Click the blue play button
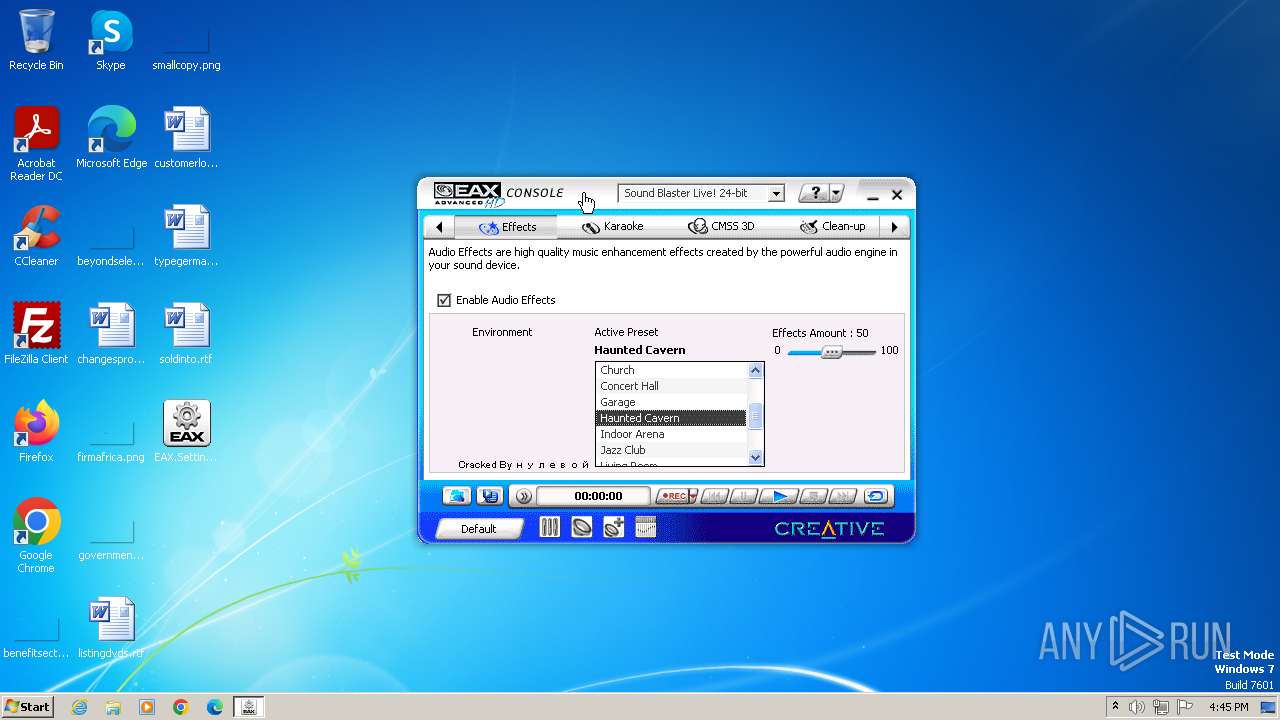The image size is (1280, 720). [x=780, y=496]
